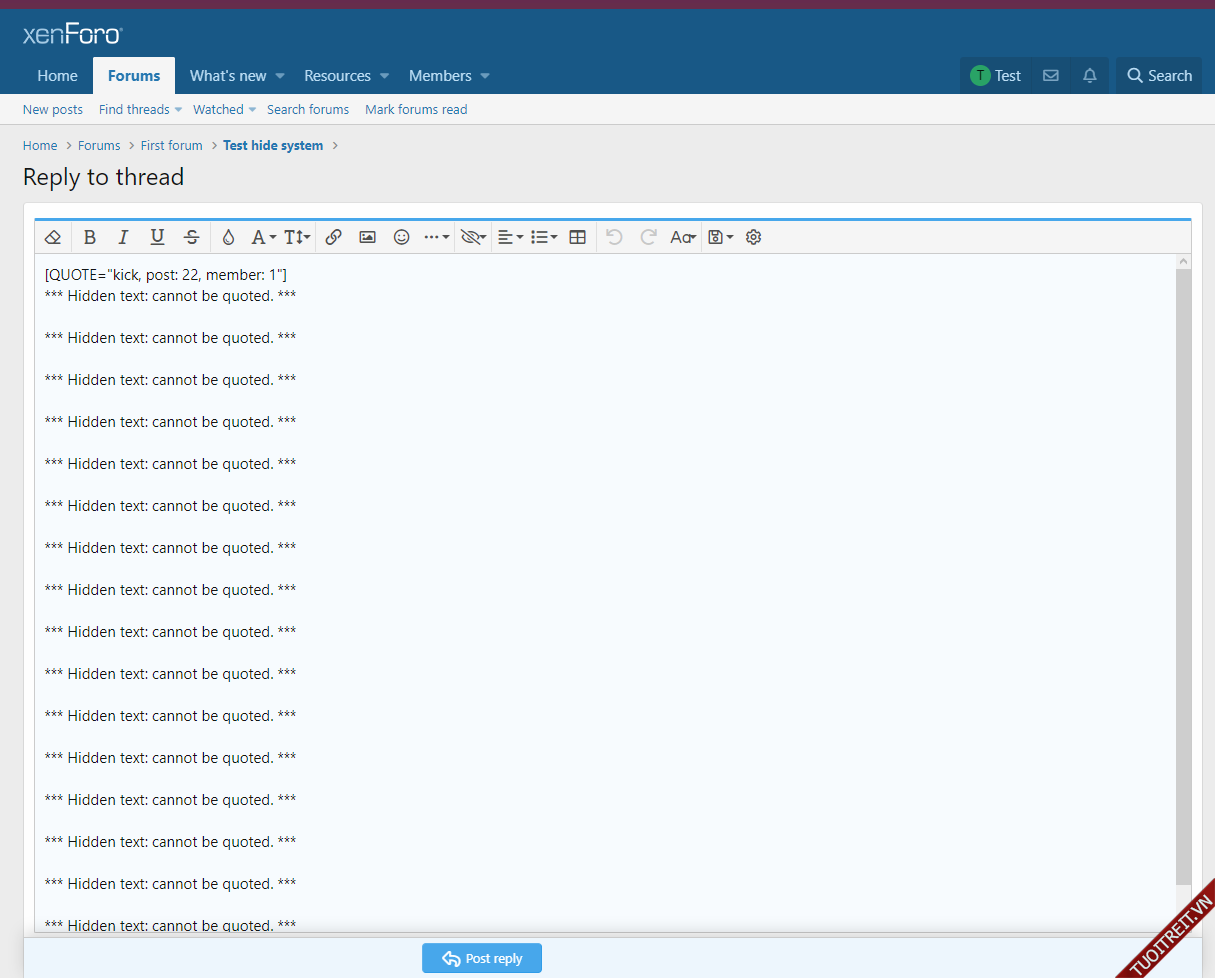1215x978 pixels.
Task: Open the Home navigation tab
Action: click(57, 76)
